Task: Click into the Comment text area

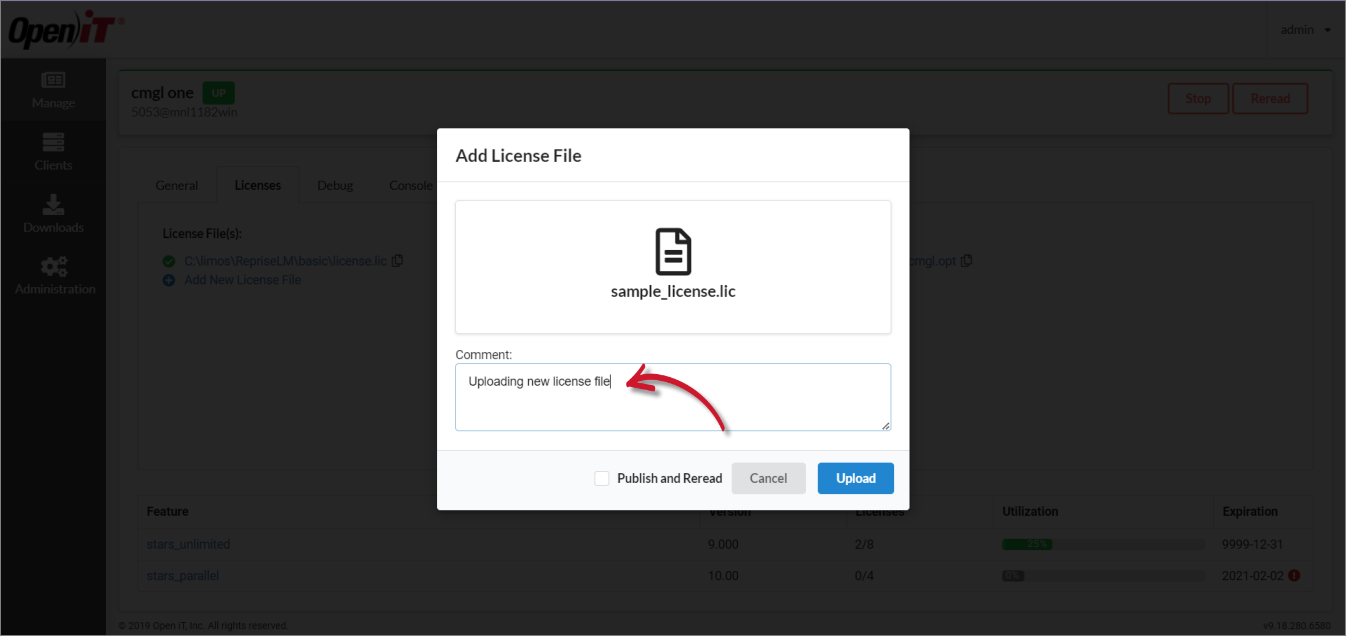Action: click(x=673, y=397)
